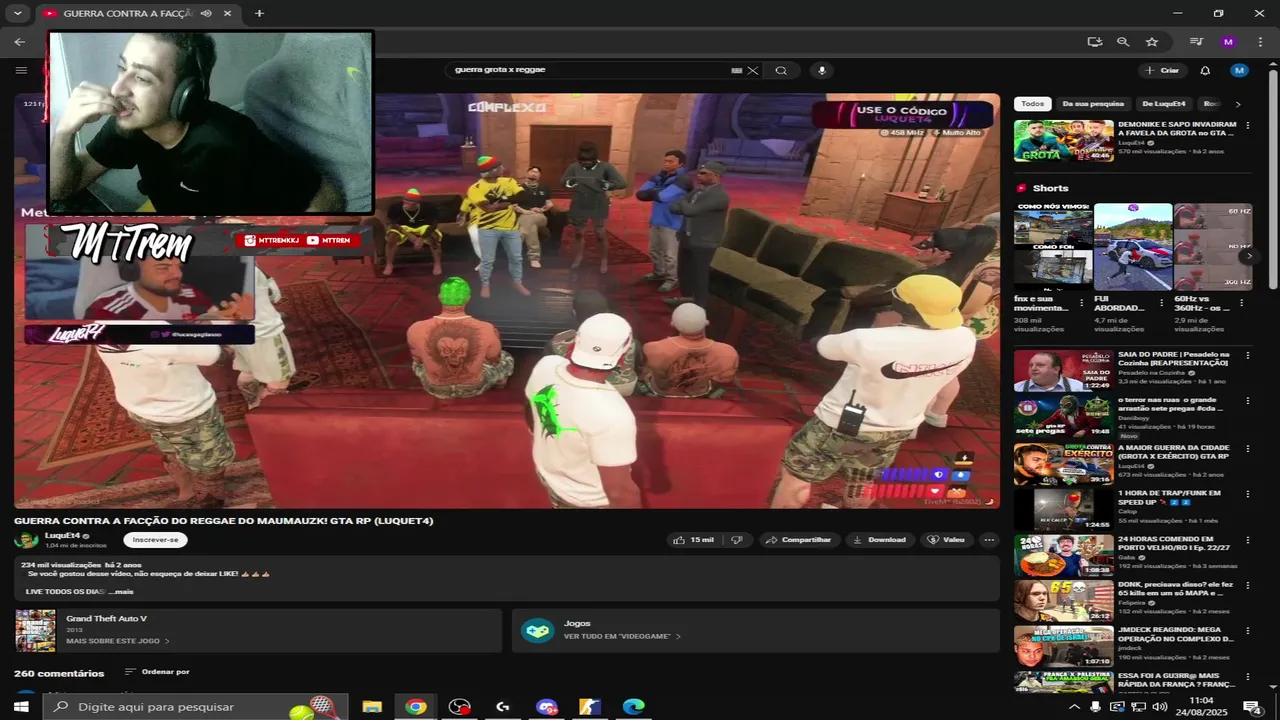Click the Criar button
The width and height of the screenshot is (1280, 720).
click(1162, 70)
